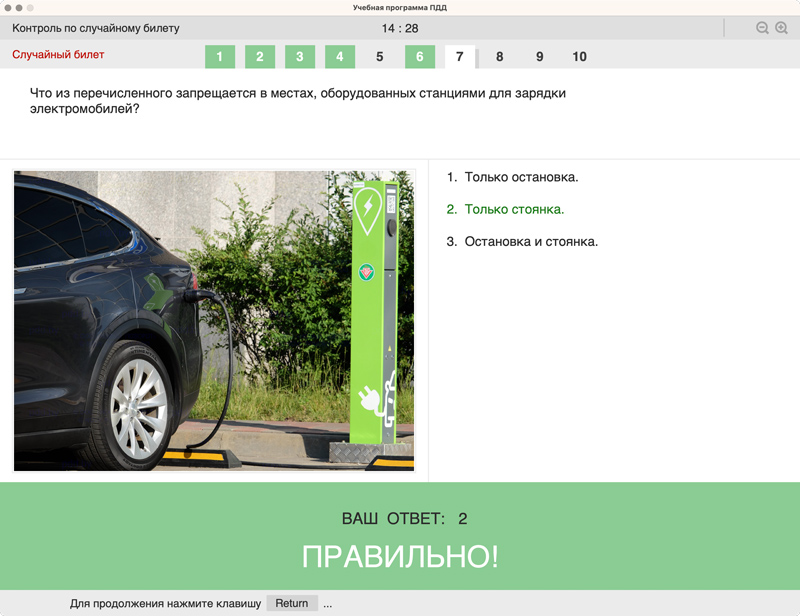Open unanswered question 5
The image size is (800, 616).
coord(380,57)
